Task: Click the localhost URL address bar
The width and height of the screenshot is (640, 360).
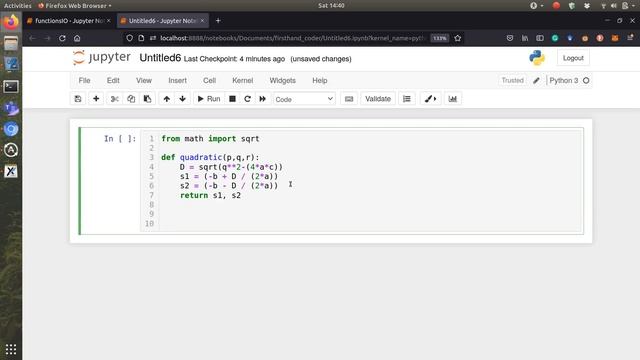Action: [x=292, y=38]
